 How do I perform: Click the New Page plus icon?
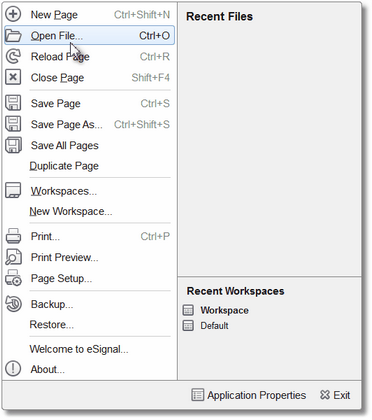point(13,14)
